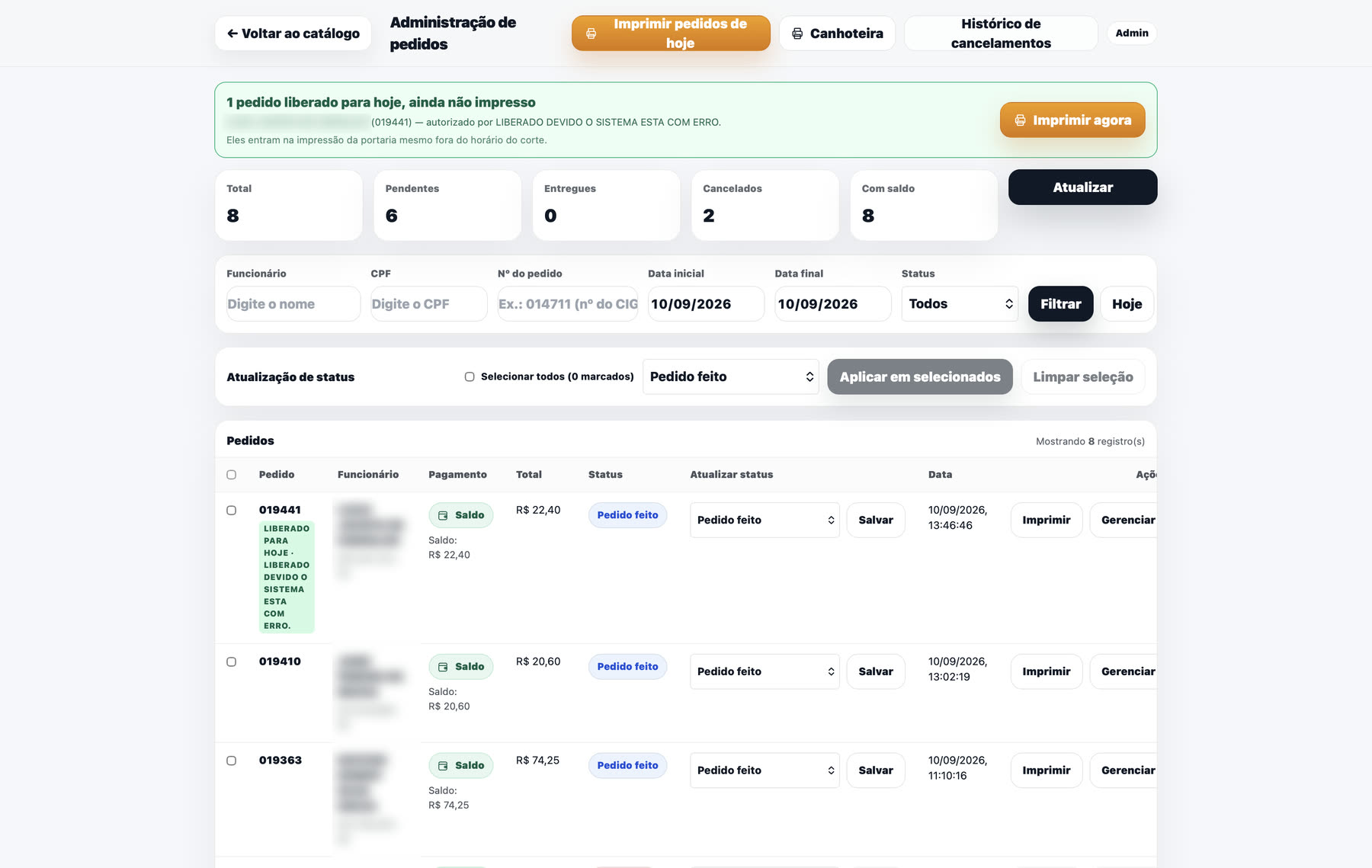Screen dimensions: 1372x868
Task: Focus the Nº do pedido input field
Action: click(x=568, y=304)
